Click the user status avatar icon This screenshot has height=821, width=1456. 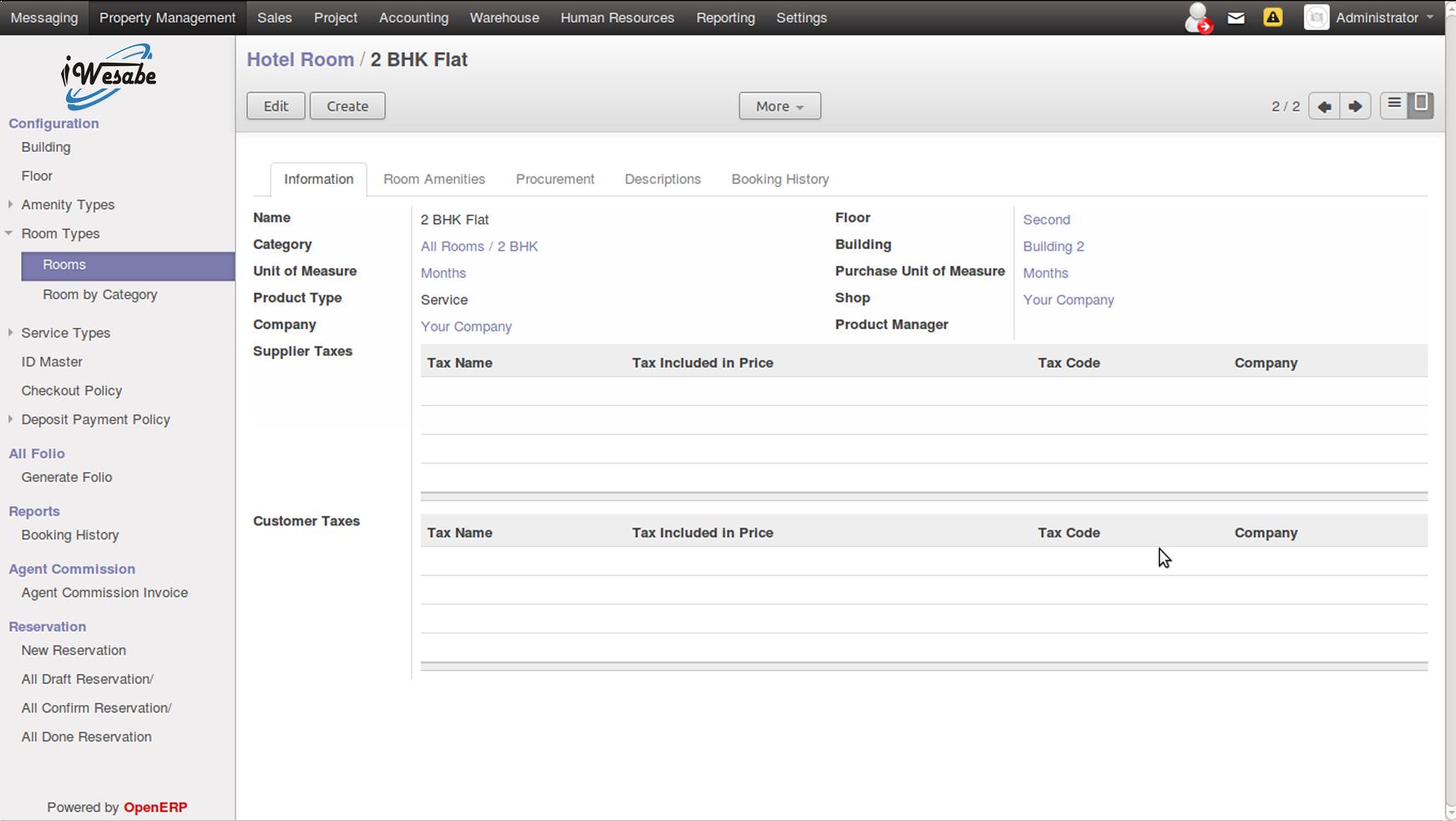tap(1198, 18)
